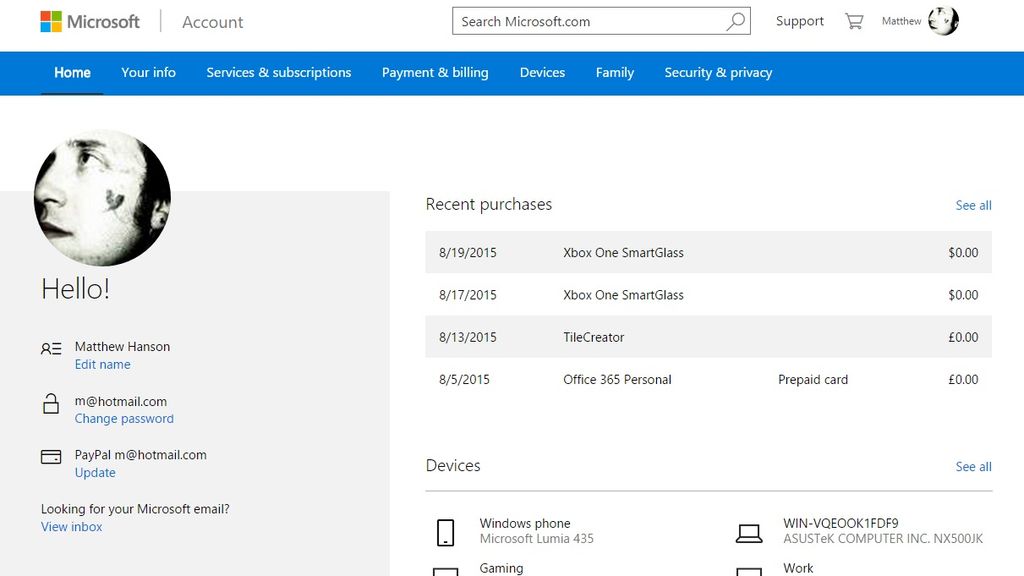Click the search magnifier icon

pos(735,20)
